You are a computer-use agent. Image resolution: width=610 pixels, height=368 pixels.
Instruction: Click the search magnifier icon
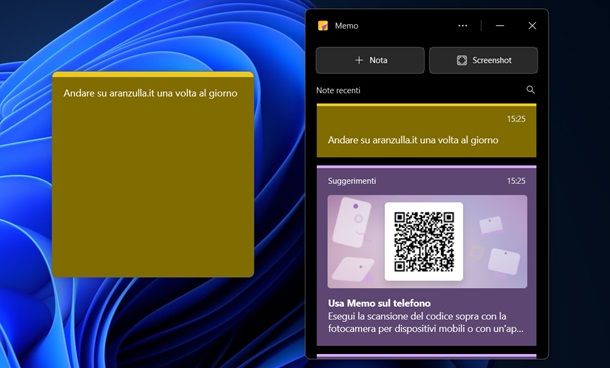530,90
